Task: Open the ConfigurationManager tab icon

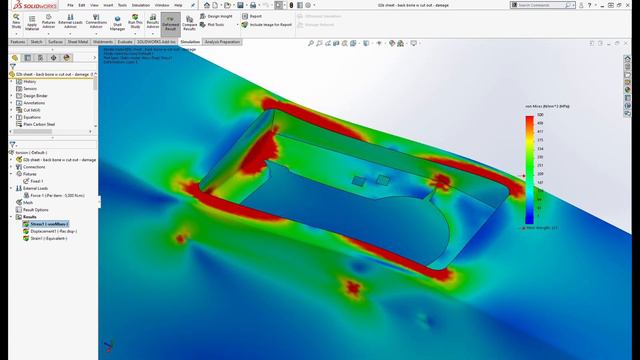Action: point(40,58)
